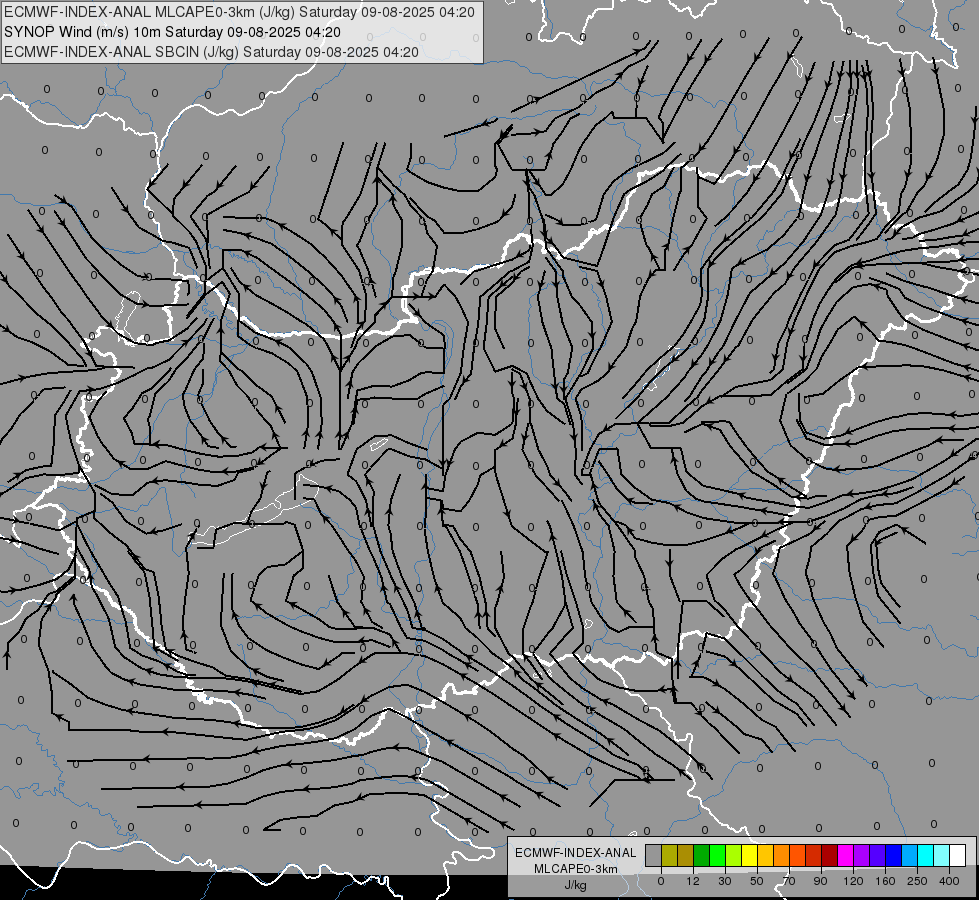
Task: Click the legend tick value 12
Action: (693, 881)
